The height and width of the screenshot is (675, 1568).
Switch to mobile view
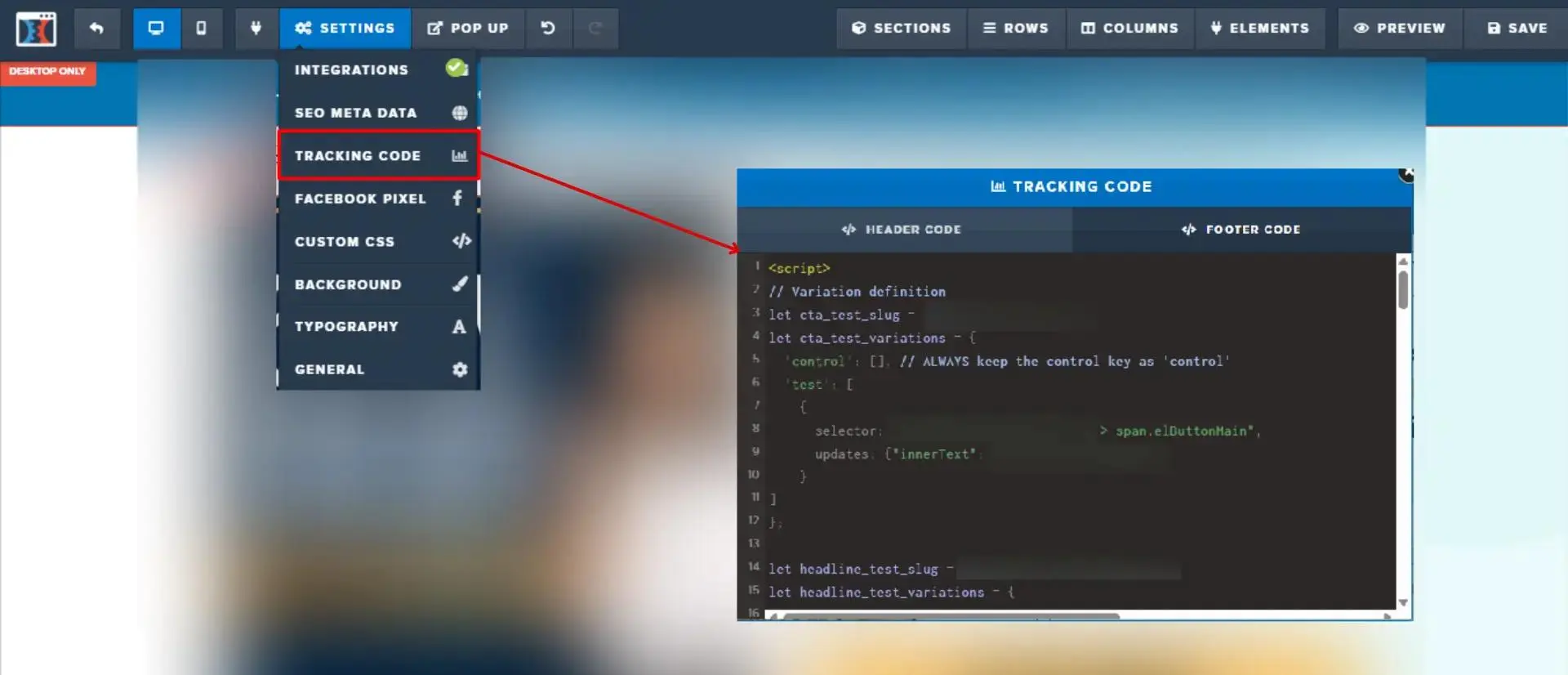tap(201, 29)
